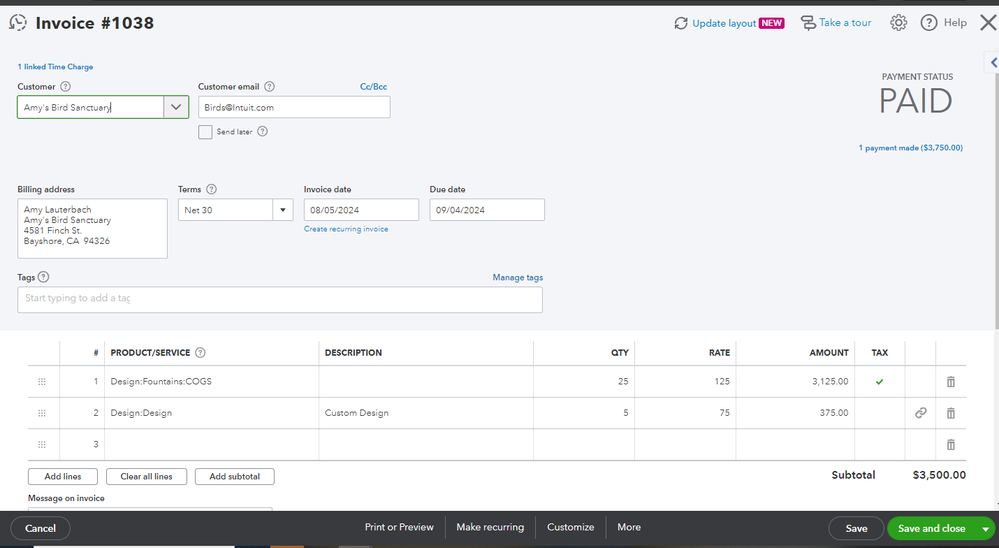This screenshot has height=548, width=999.
Task: Click the empty product cell on line 3
Action: 212,445
